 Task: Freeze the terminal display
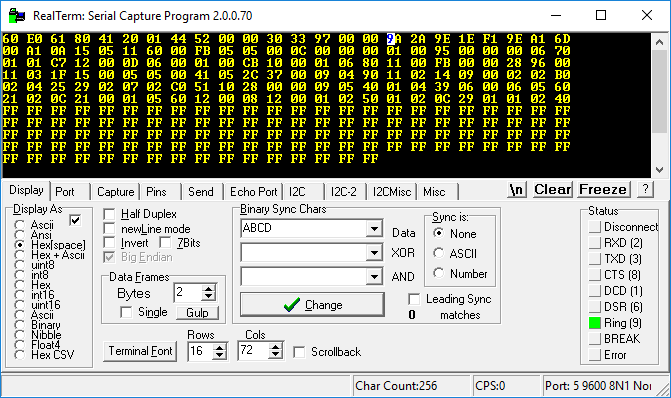[x=603, y=189]
